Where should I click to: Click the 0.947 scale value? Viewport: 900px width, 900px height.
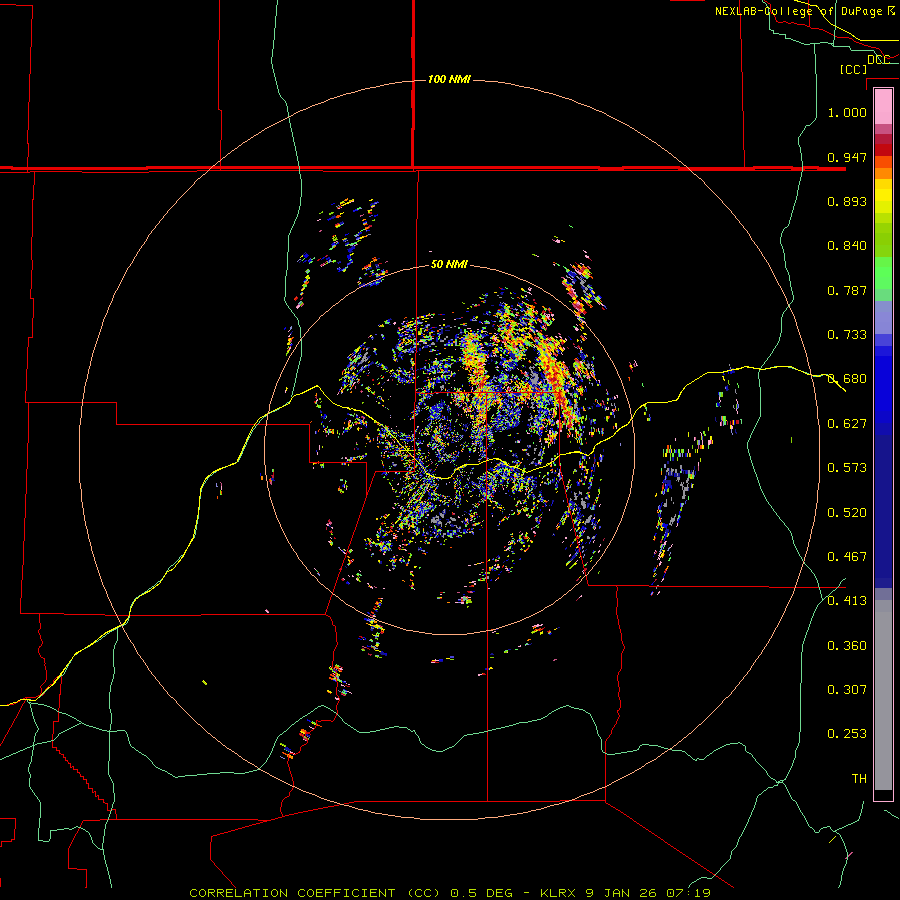[x=847, y=157]
